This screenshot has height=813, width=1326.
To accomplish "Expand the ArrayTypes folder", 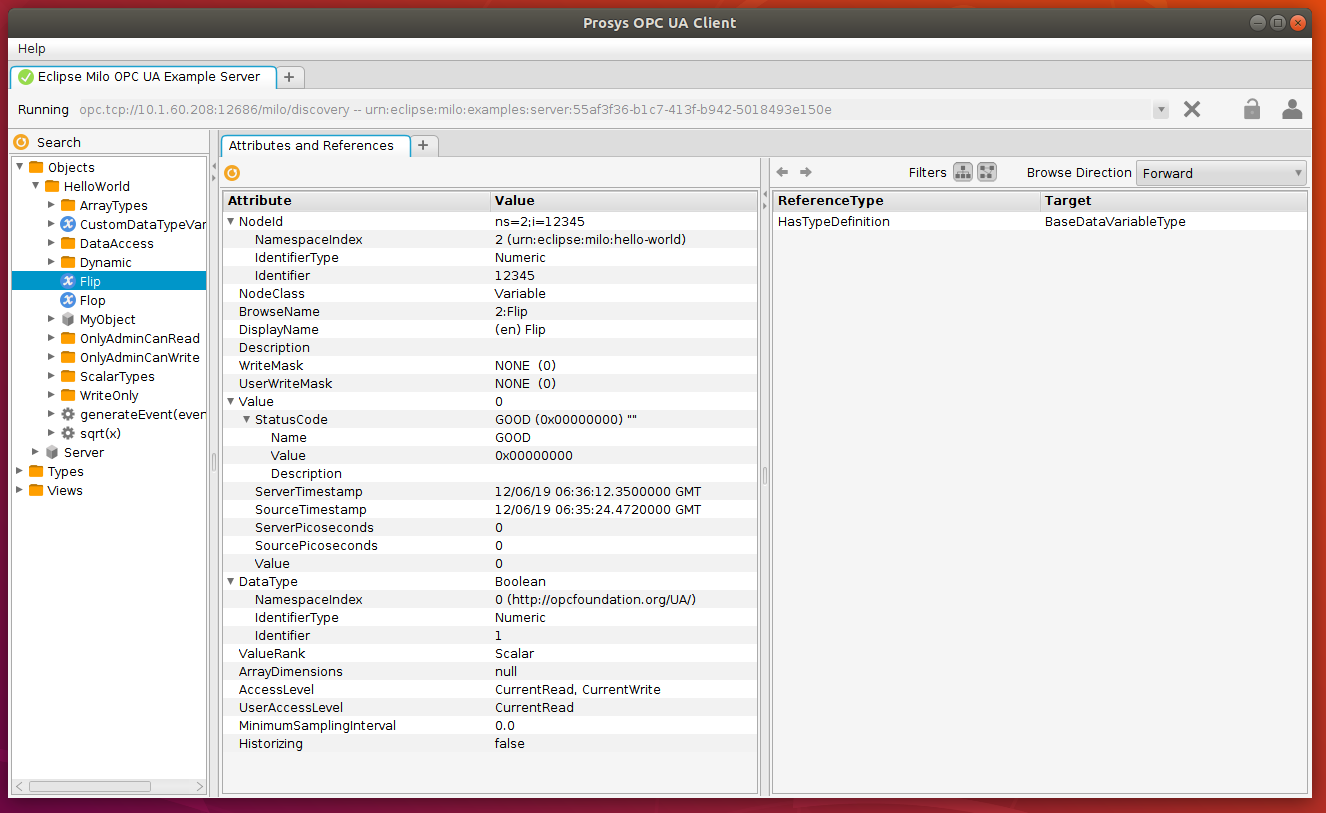I will tap(52, 205).
